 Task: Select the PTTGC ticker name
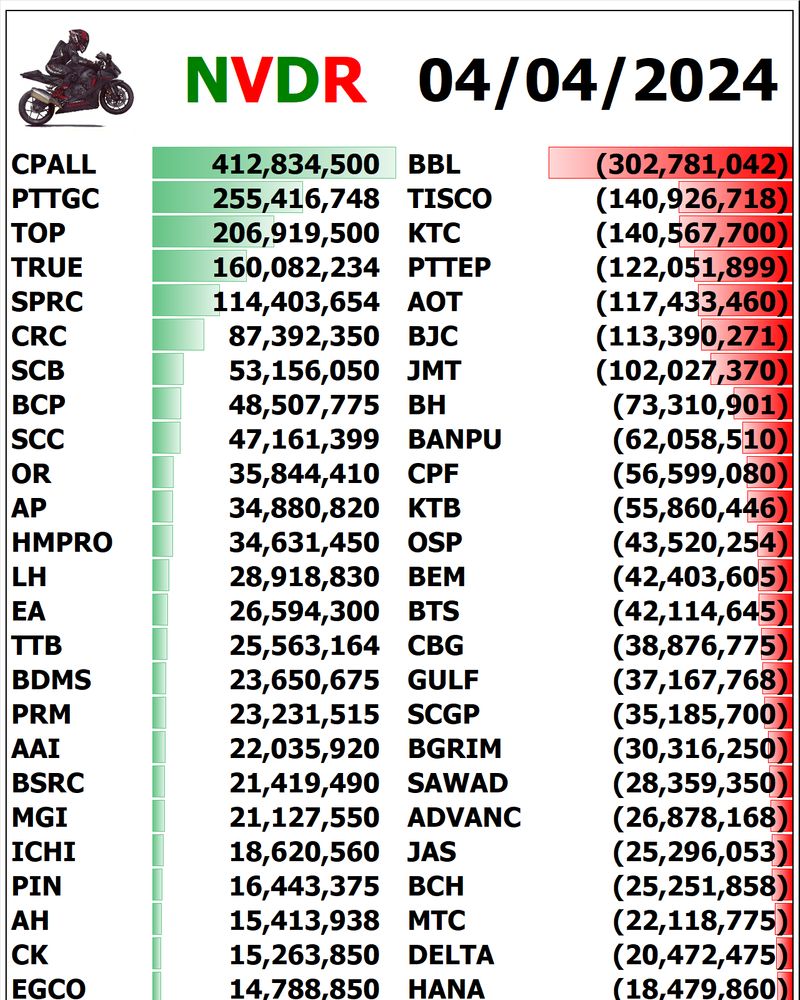pos(56,199)
